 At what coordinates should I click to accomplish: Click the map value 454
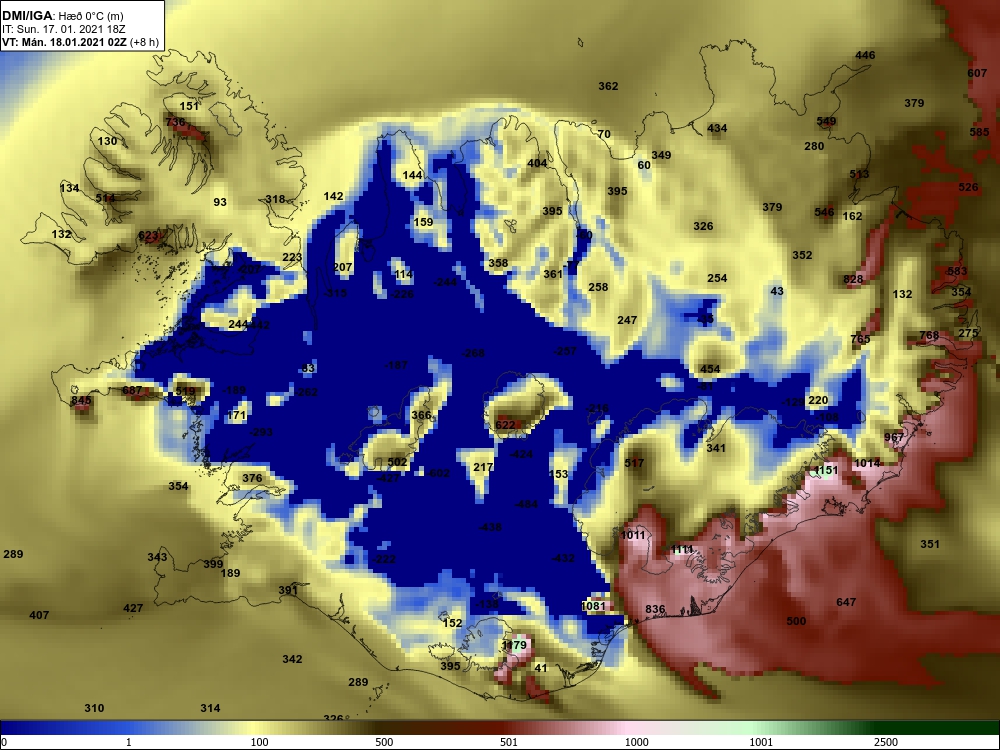(x=710, y=369)
